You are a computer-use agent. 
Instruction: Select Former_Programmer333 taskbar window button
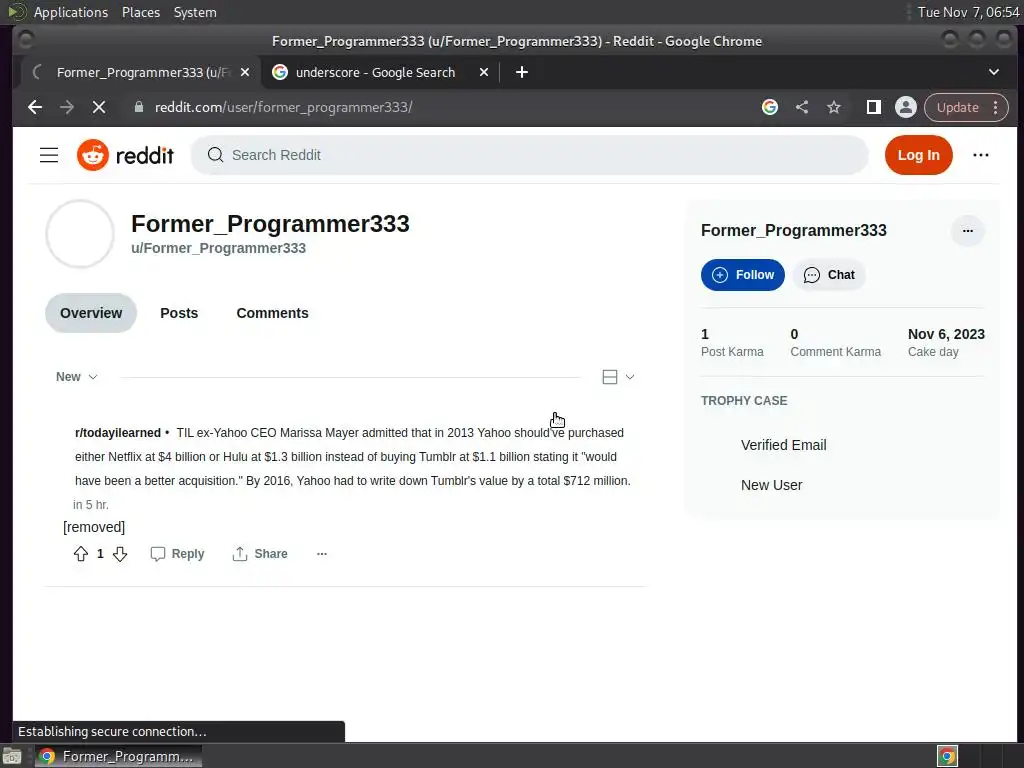point(118,757)
